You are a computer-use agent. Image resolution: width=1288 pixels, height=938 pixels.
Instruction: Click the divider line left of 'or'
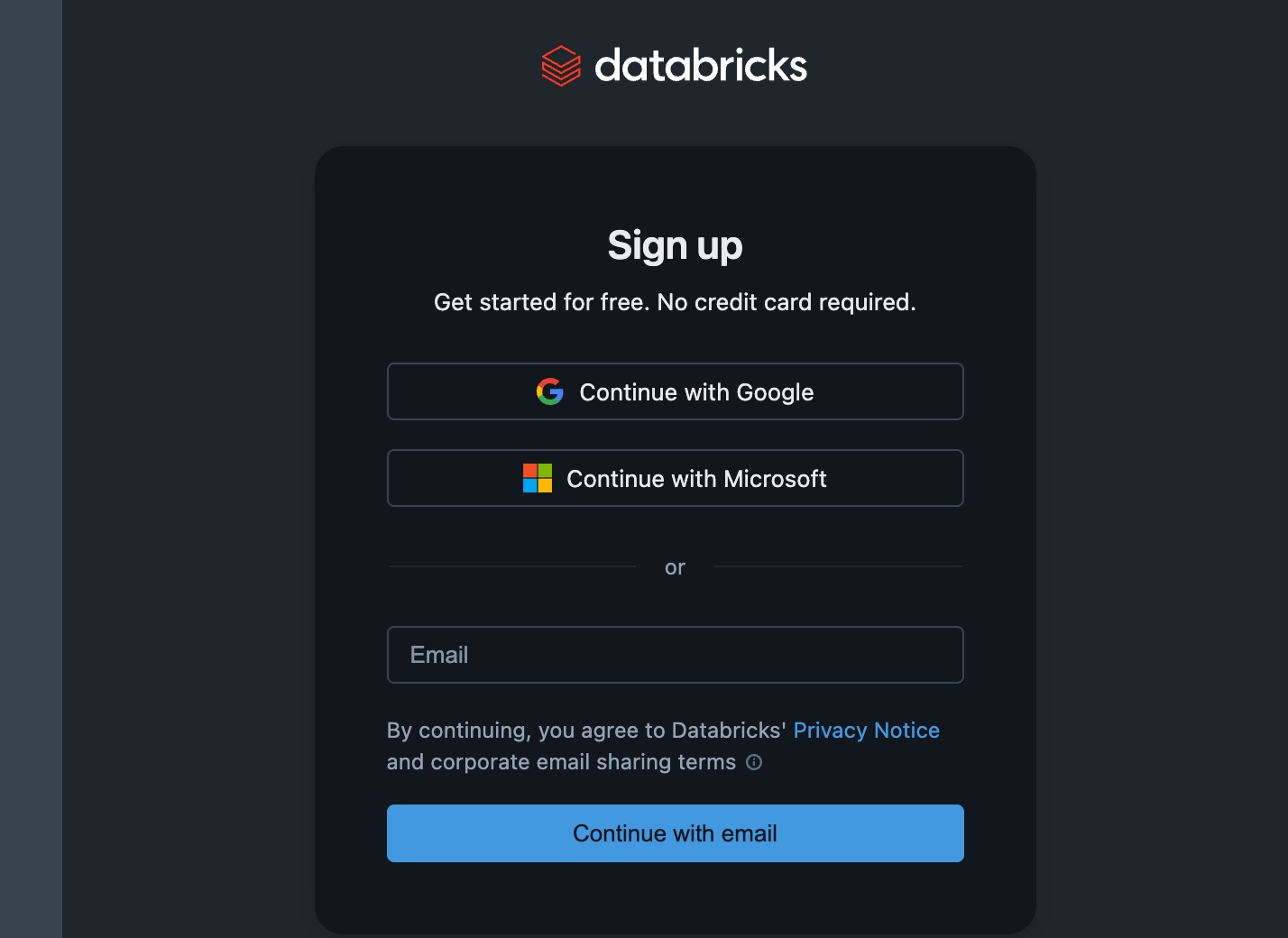[511, 566]
